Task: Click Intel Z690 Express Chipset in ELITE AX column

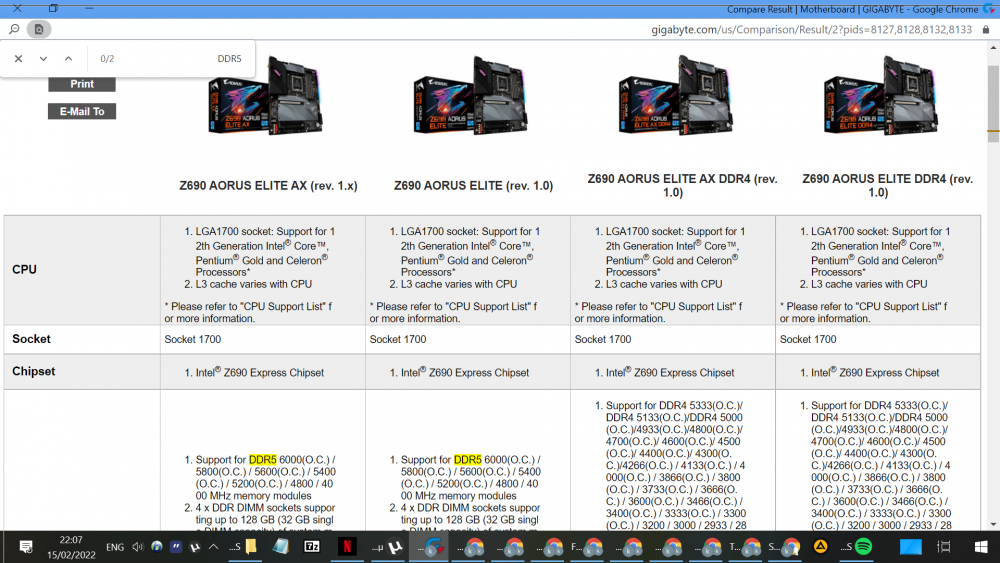Action: pos(260,372)
